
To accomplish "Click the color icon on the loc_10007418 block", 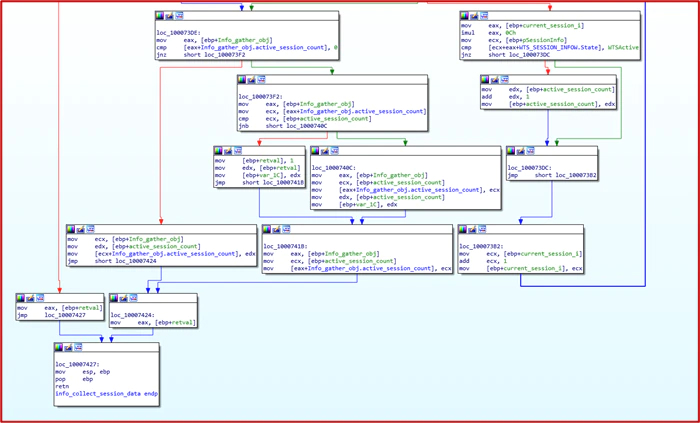I will coord(267,229).
